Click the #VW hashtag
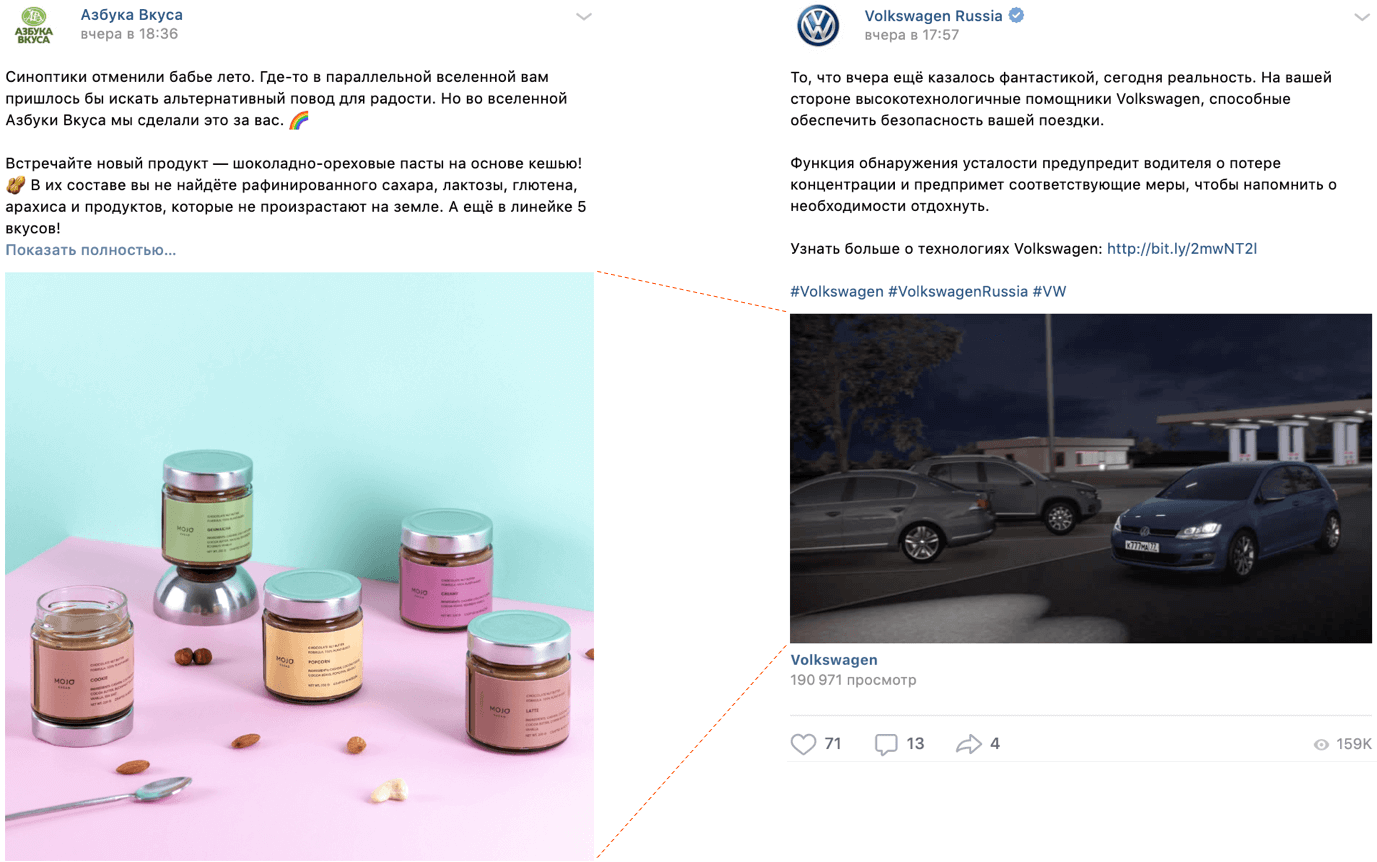Image resolution: width=1377 pixels, height=862 pixels. tap(1049, 291)
